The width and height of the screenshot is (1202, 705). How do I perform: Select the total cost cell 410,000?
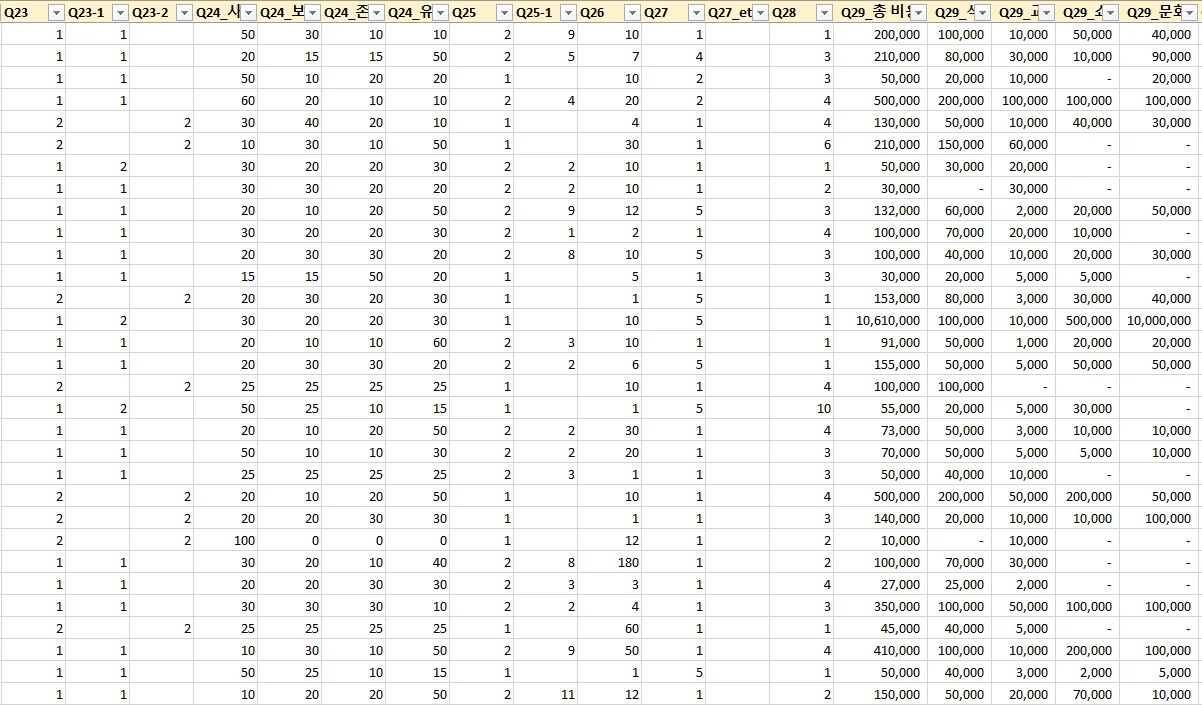click(881, 651)
